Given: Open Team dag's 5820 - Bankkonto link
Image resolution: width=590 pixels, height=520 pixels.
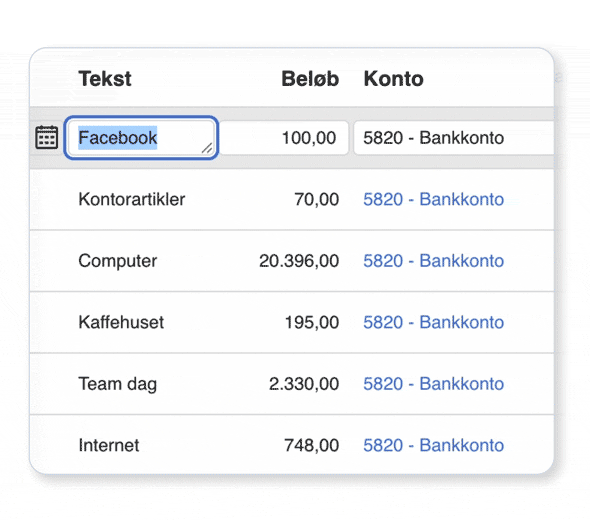Looking at the screenshot, I should point(433,384).
